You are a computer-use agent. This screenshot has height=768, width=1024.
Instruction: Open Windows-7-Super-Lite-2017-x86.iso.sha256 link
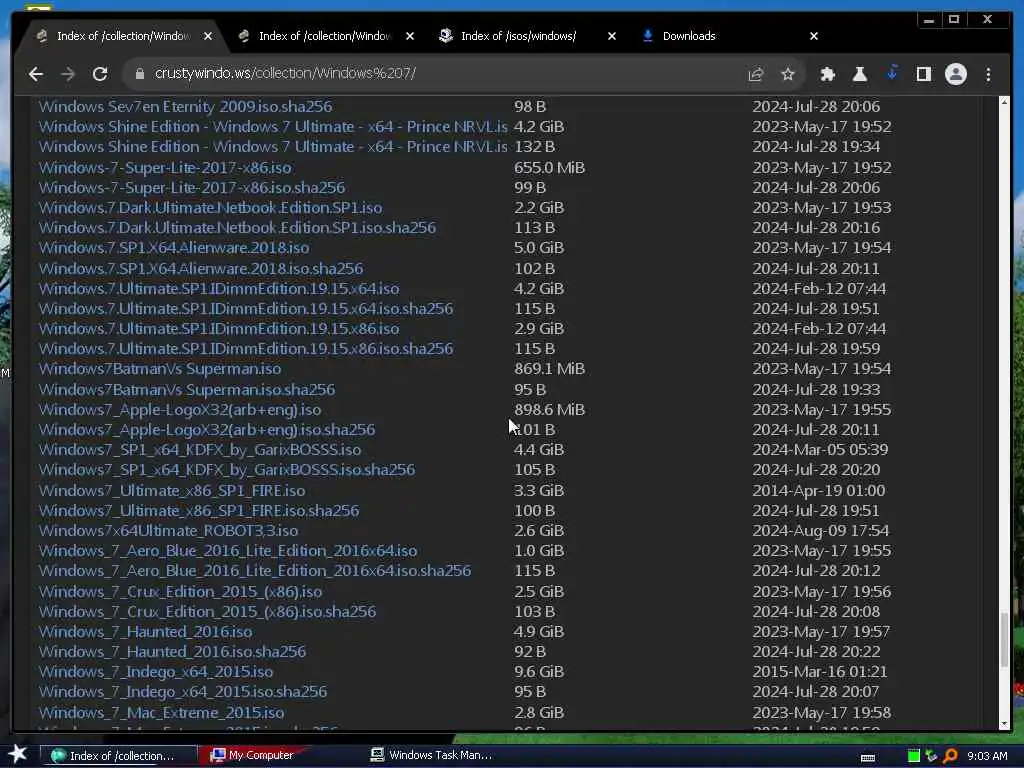click(191, 188)
